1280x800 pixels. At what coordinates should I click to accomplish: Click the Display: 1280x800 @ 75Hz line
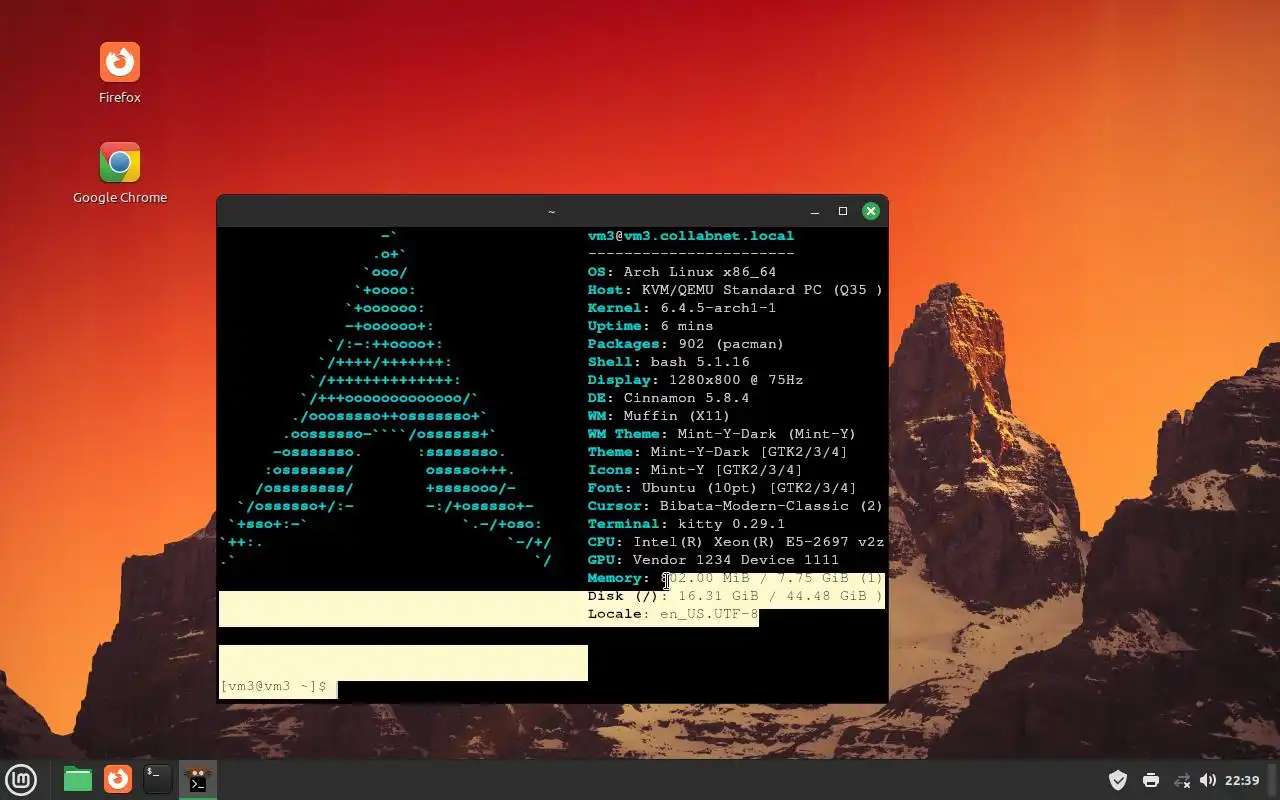coord(695,380)
